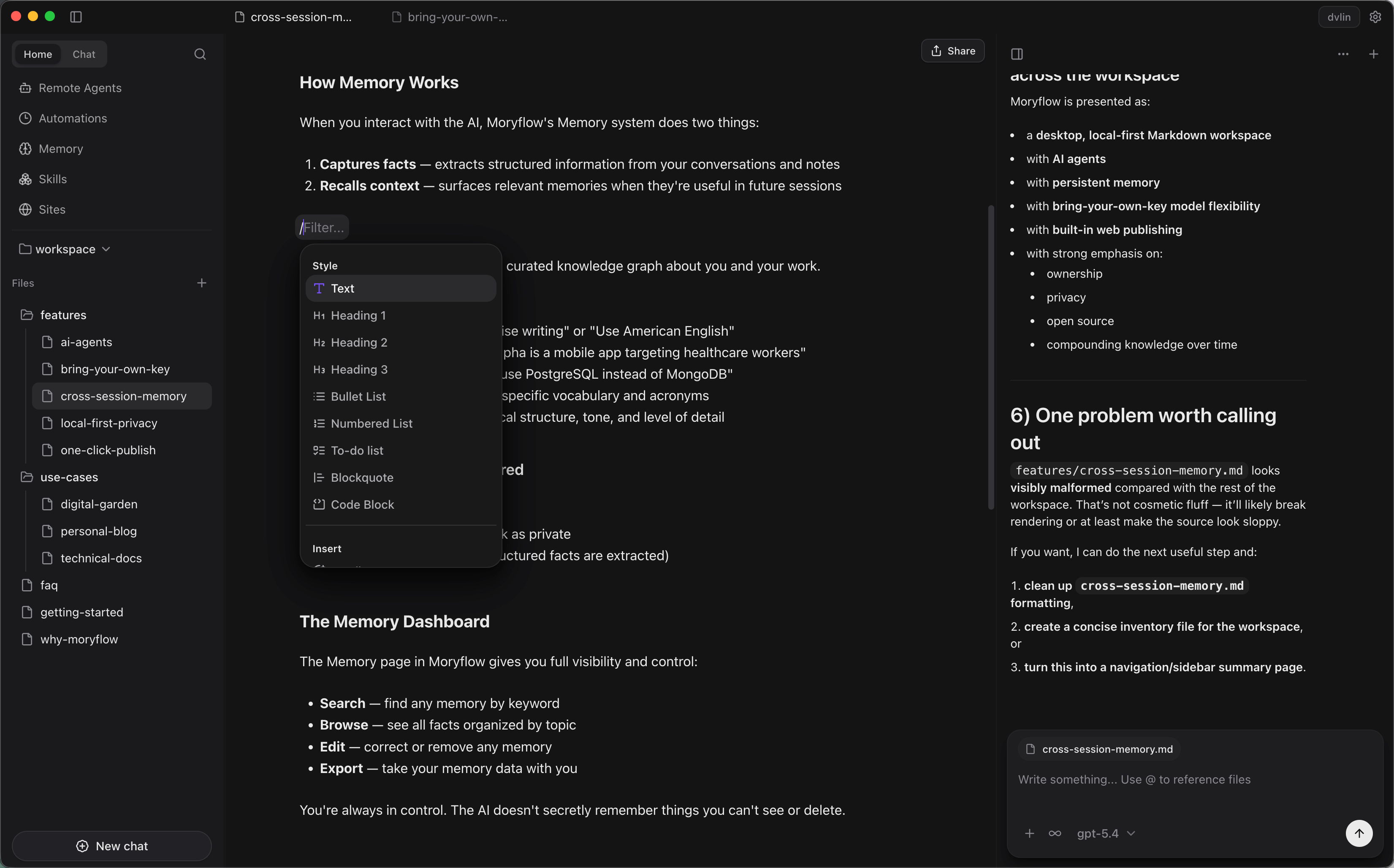
Task: Click the sidebar search icon
Action: pyautogui.click(x=200, y=54)
